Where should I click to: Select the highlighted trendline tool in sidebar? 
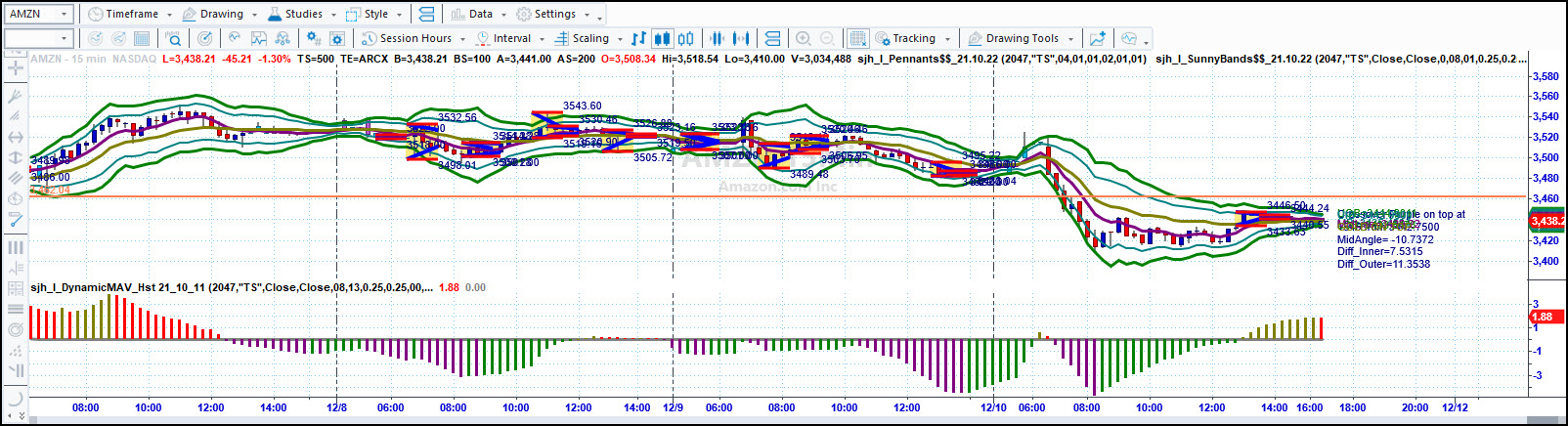(x=15, y=220)
